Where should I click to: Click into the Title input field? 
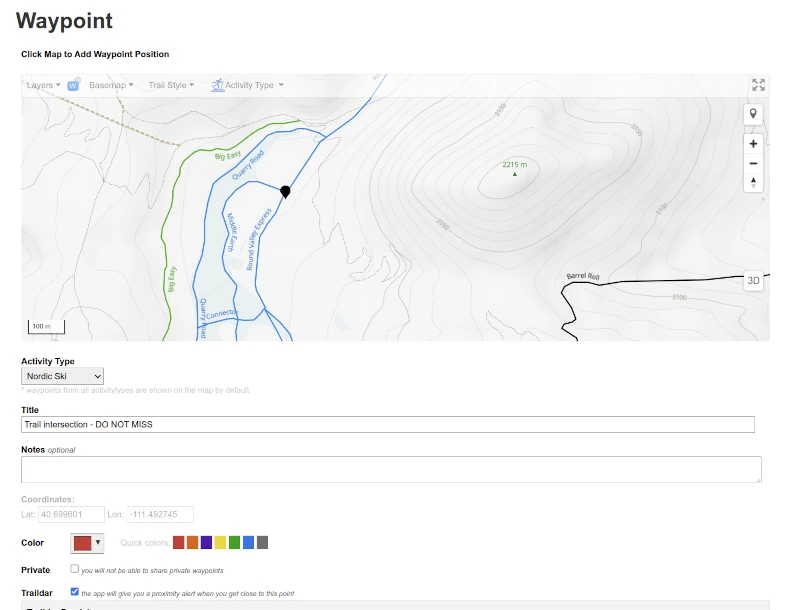coord(388,424)
